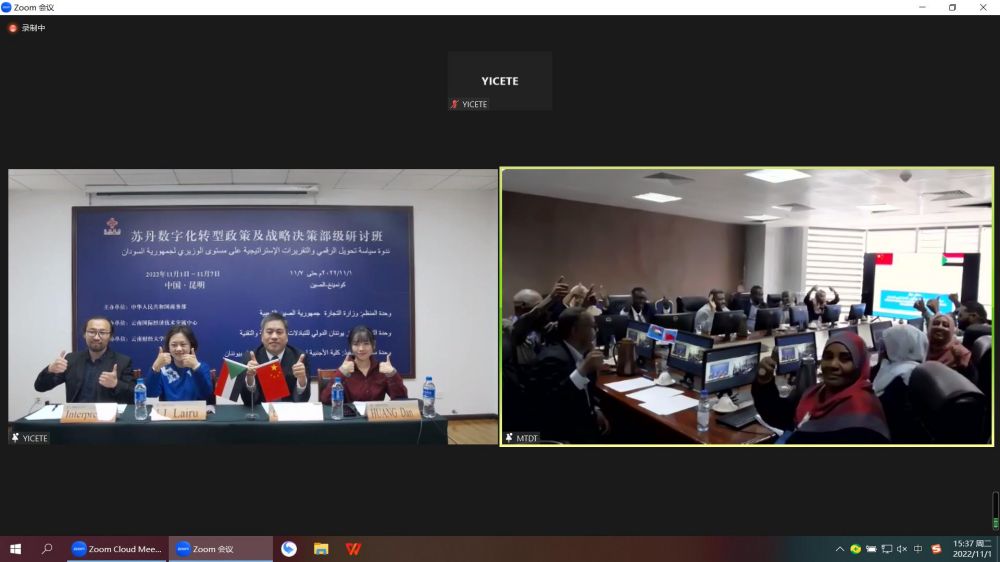Screen dimensions: 1000x562
Task: Open the Windows Start menu
Action: point(15,549)
